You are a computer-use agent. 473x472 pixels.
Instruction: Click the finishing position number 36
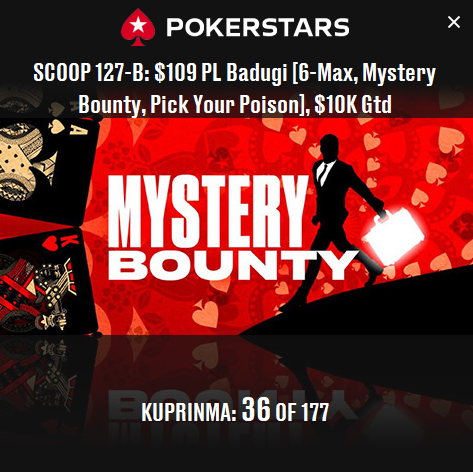point(256,410)
